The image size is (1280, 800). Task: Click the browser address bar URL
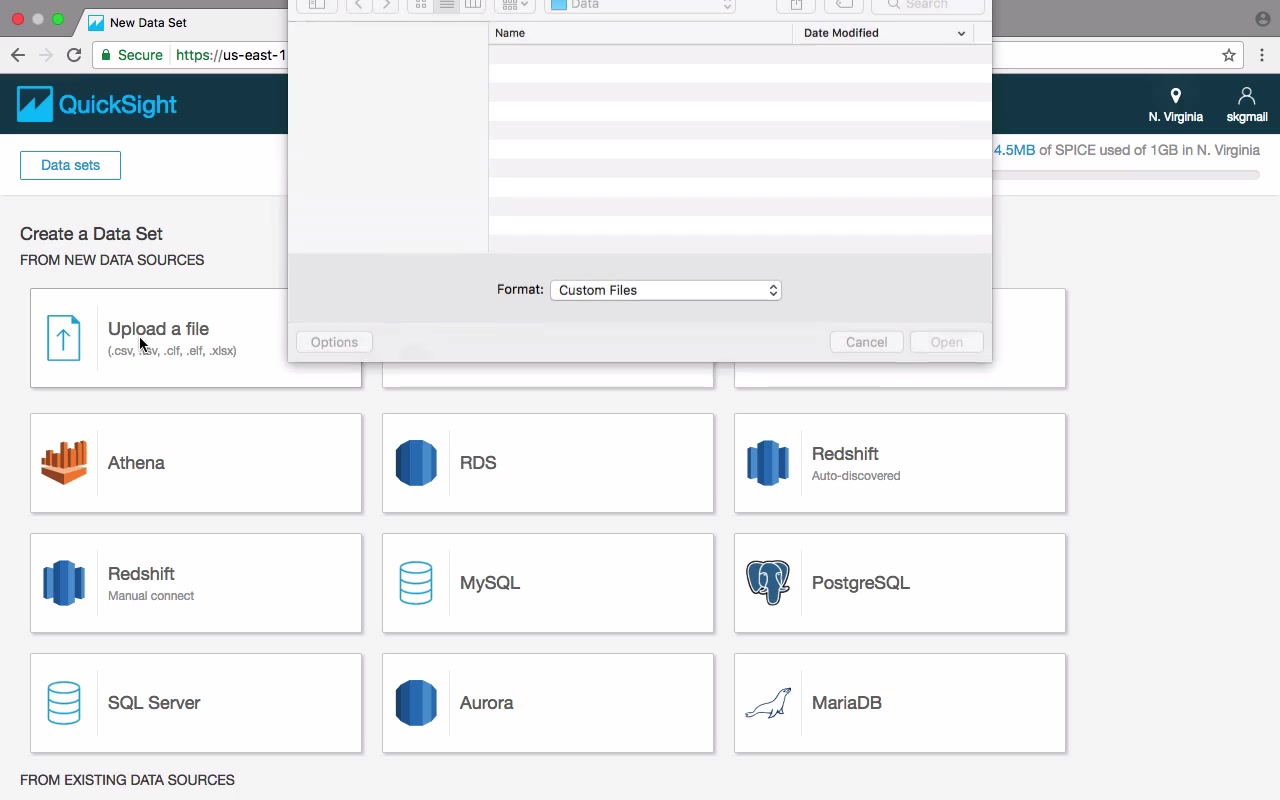click(231, 55)
